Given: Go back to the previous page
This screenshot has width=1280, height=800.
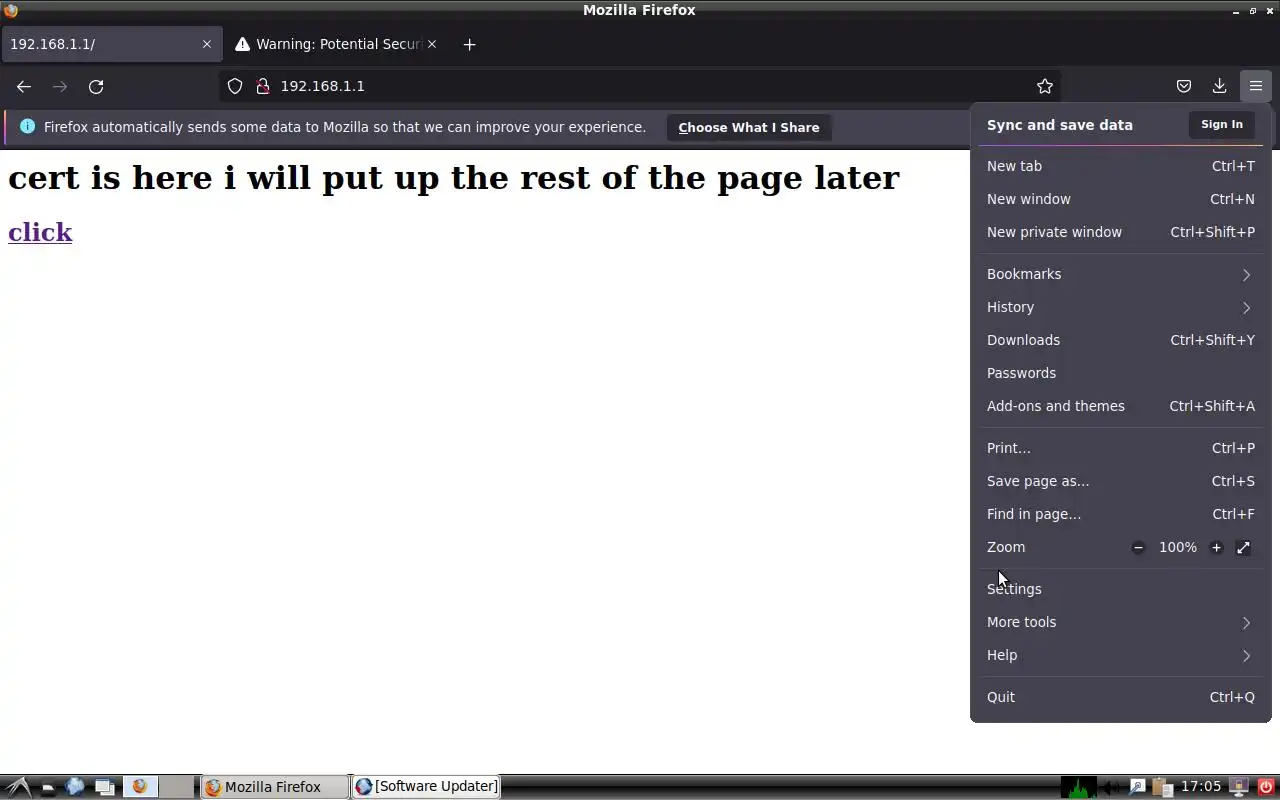Looking at the screenshot, I should [24, 87].
